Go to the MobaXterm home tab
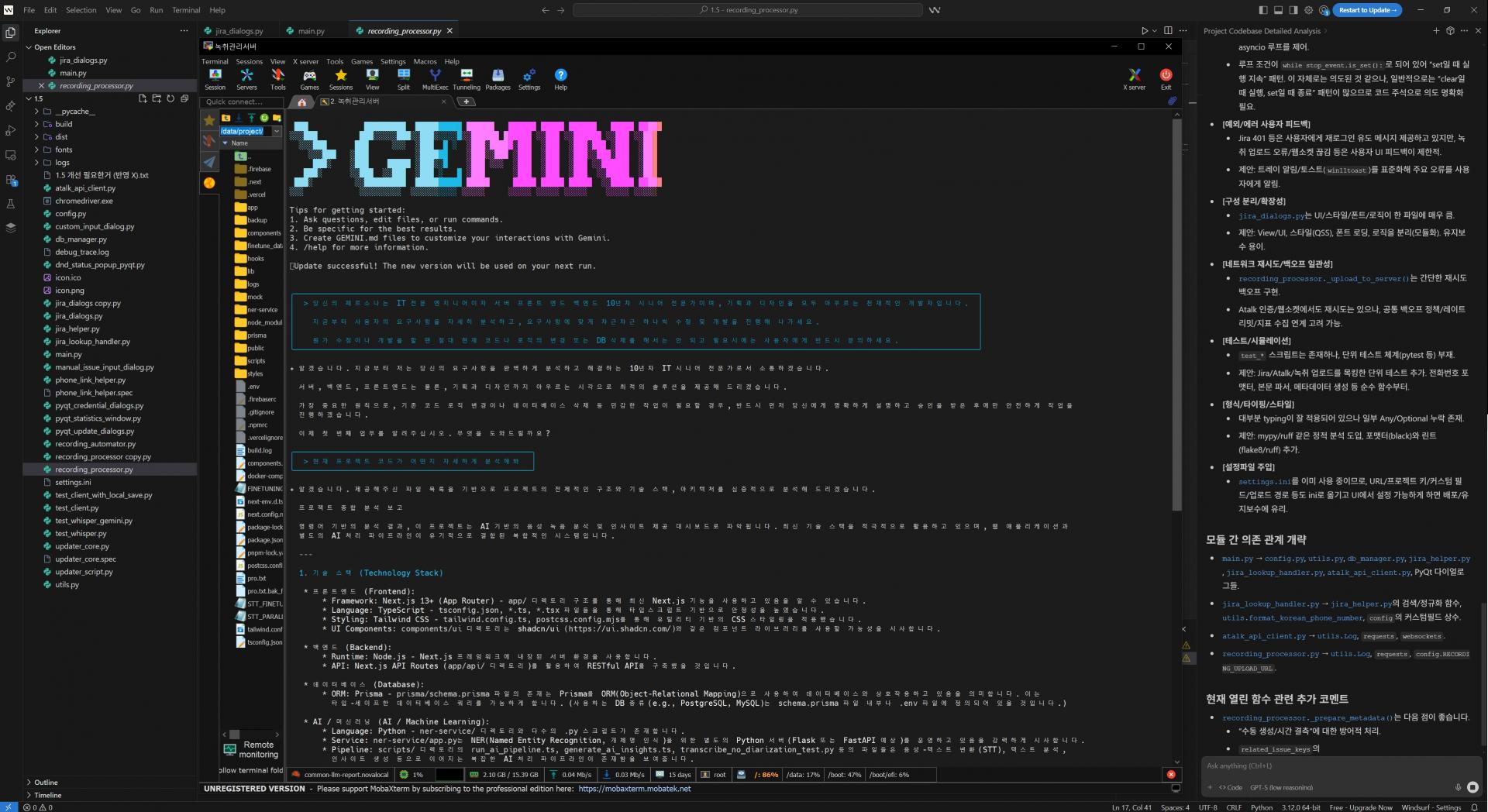This screenshot has height=812, width=1488. (302, 101)
